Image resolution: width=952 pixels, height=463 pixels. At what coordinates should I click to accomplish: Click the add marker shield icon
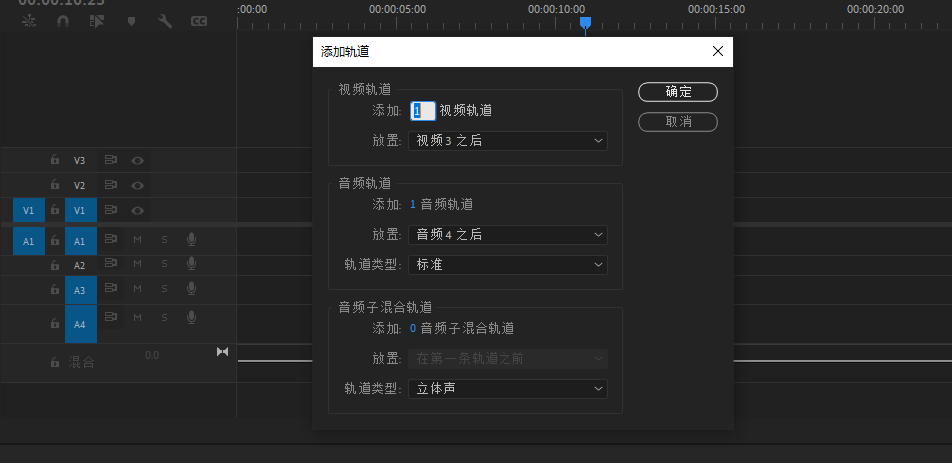click(x=131, y=20)
